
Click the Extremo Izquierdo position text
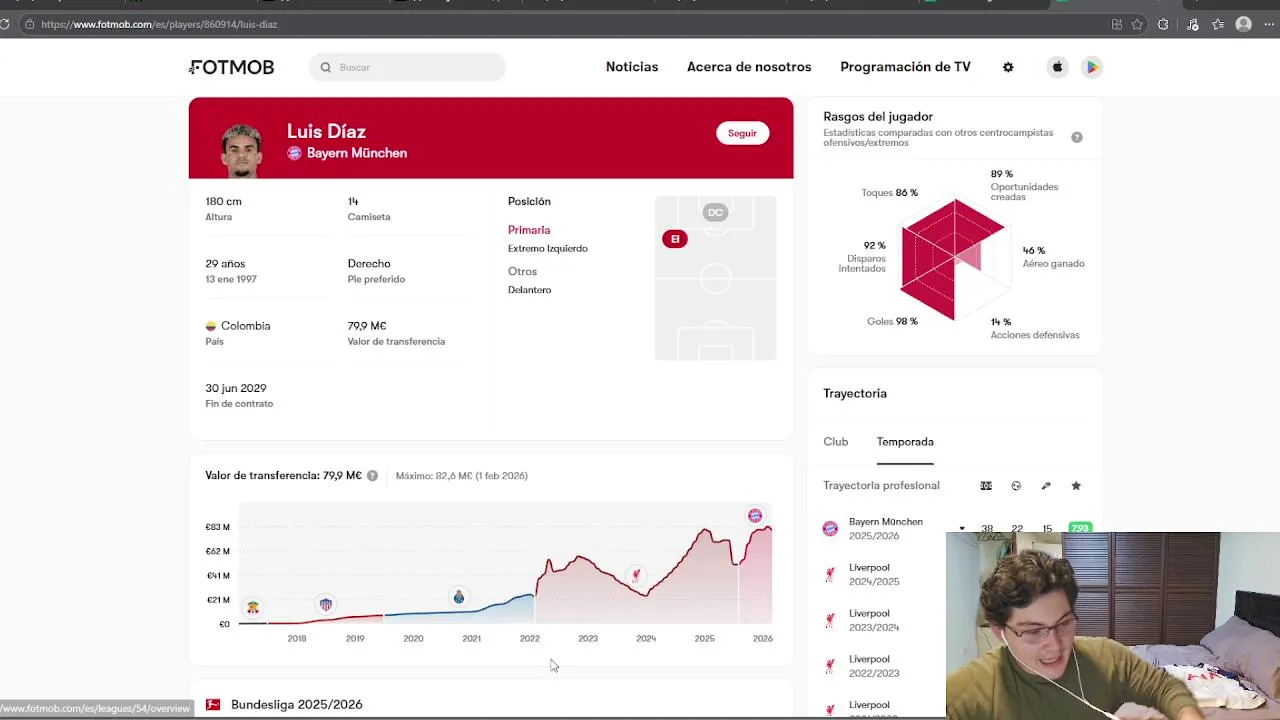[x=548, y=248]
